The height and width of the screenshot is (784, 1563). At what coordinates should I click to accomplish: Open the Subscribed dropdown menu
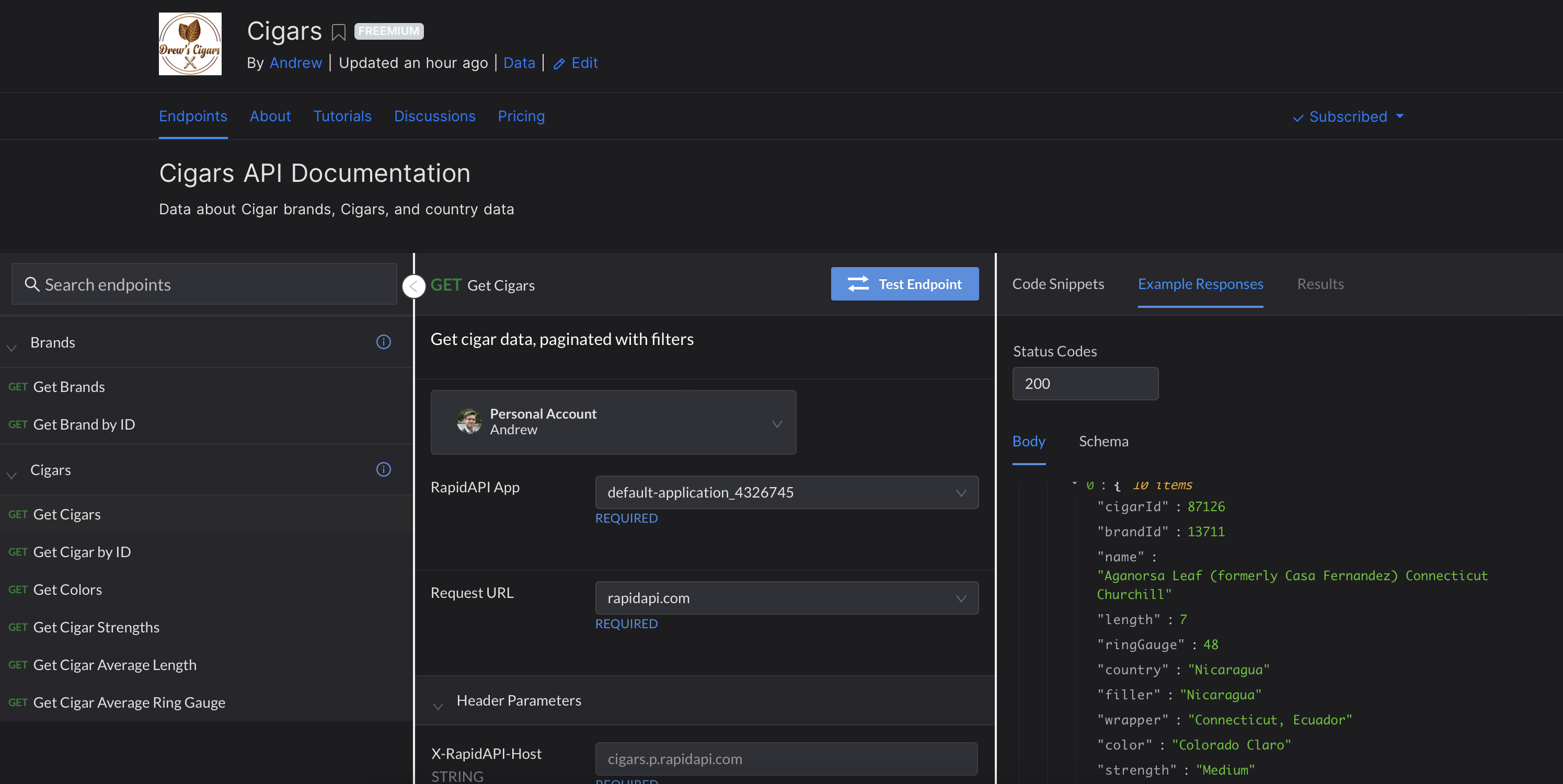tap(1348, 117)
